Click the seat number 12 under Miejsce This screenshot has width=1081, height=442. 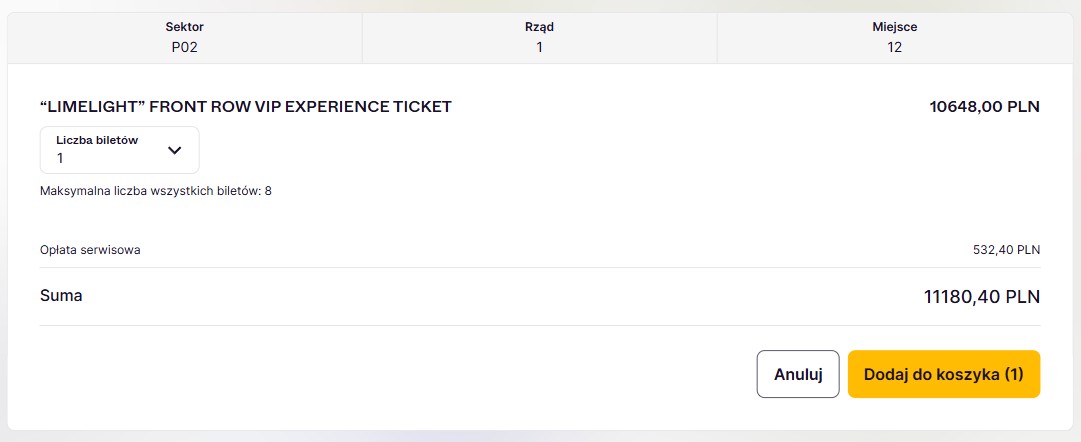pos(894,47)
